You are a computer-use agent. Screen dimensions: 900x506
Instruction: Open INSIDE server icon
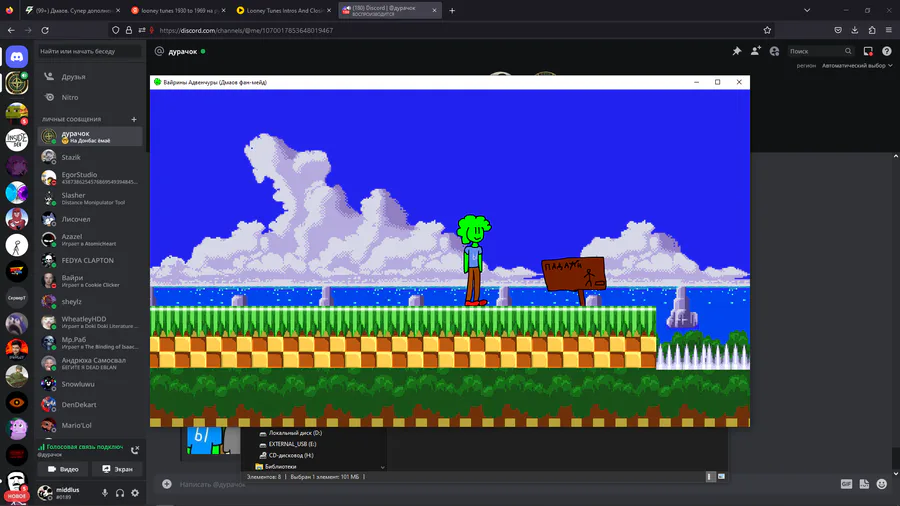pos(17,139)
